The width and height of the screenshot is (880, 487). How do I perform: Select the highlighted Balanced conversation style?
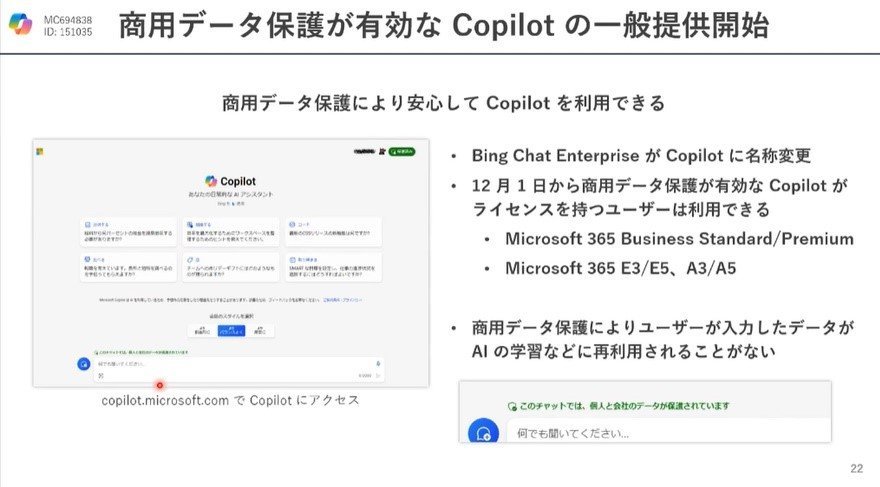pyautogui.click(x=231, y=330)
